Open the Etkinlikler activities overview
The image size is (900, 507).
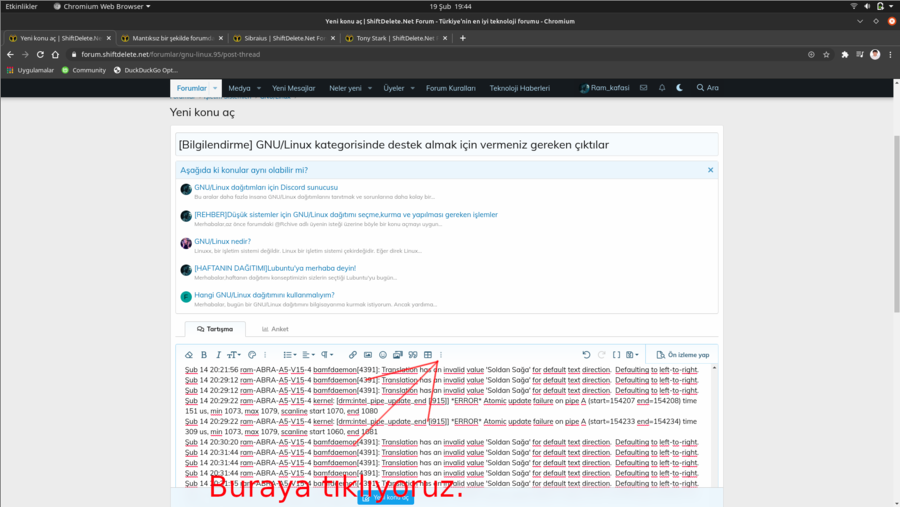click(21, 6)
